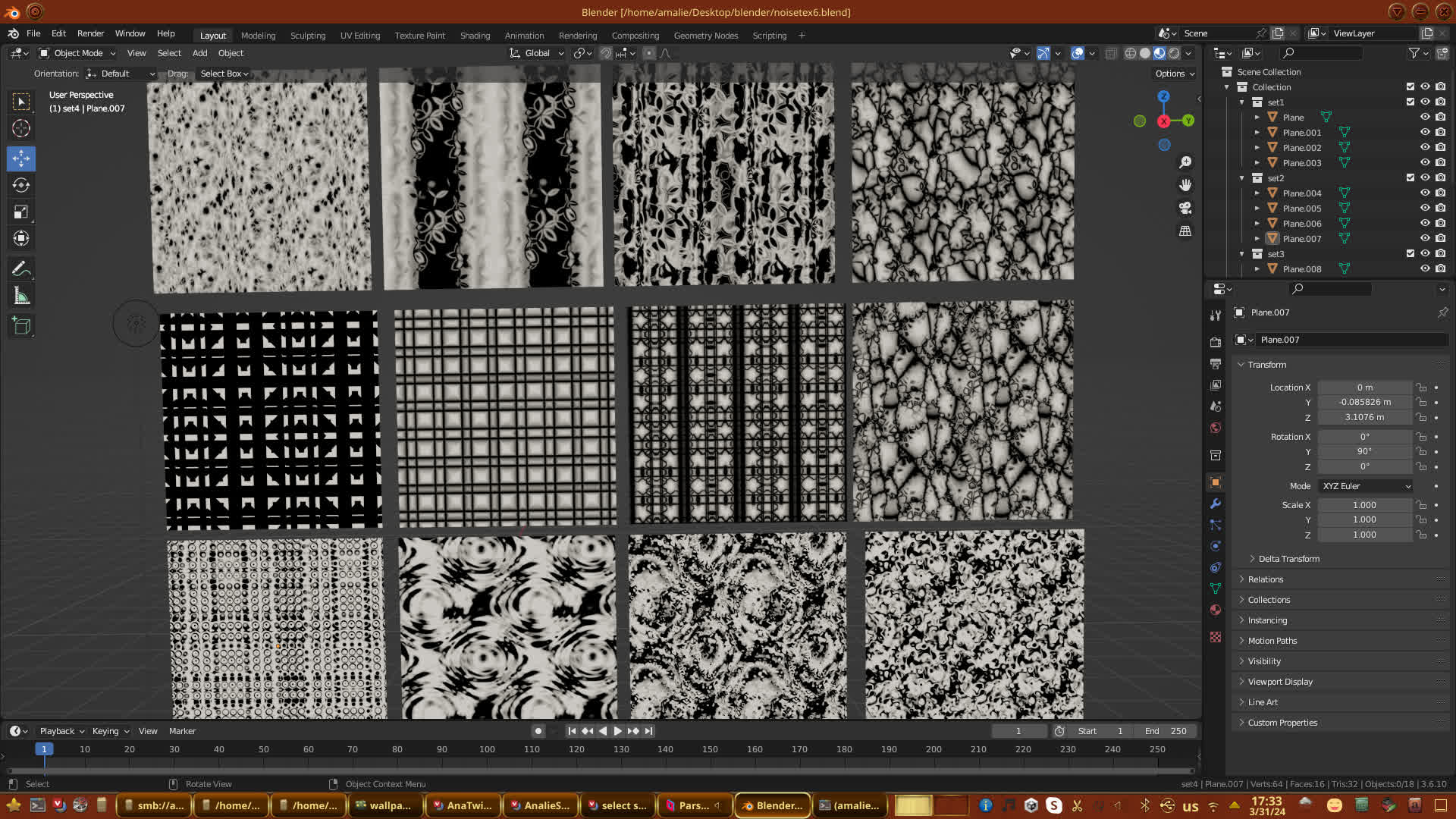
Task: Select the Move tool in toolbar
Action: 21,158
